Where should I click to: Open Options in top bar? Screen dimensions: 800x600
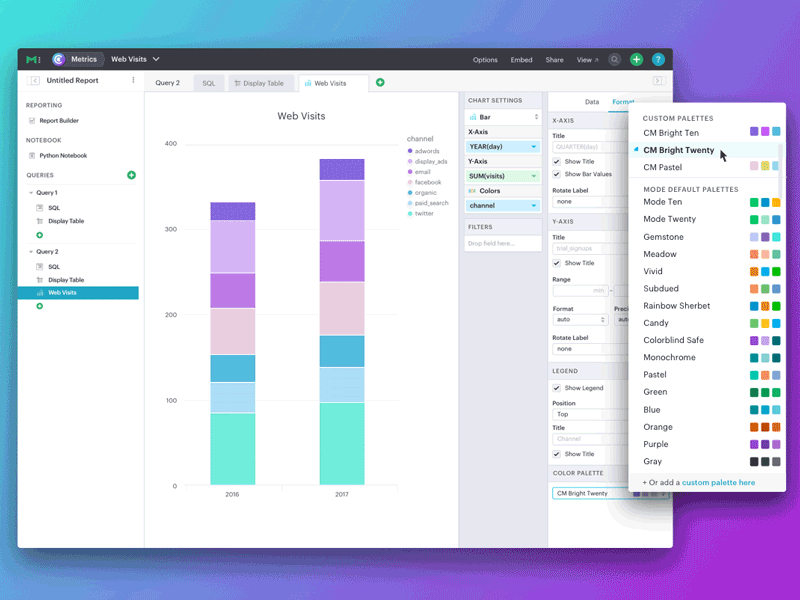485,60
